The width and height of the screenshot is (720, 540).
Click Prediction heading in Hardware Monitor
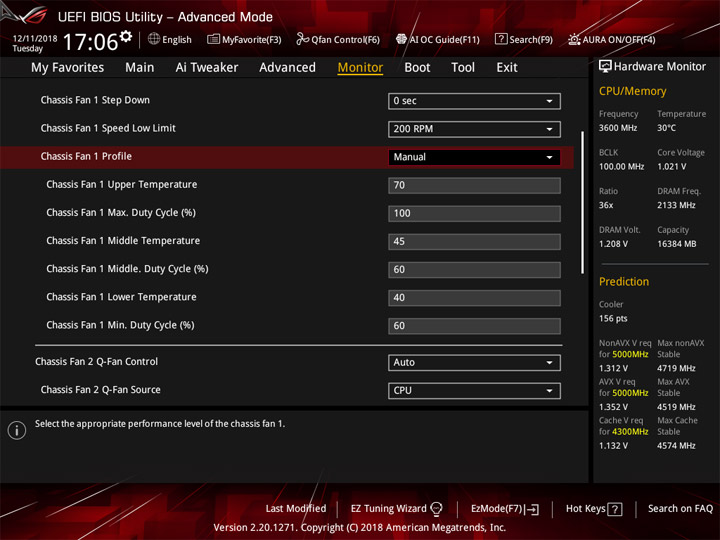[624, 281]
